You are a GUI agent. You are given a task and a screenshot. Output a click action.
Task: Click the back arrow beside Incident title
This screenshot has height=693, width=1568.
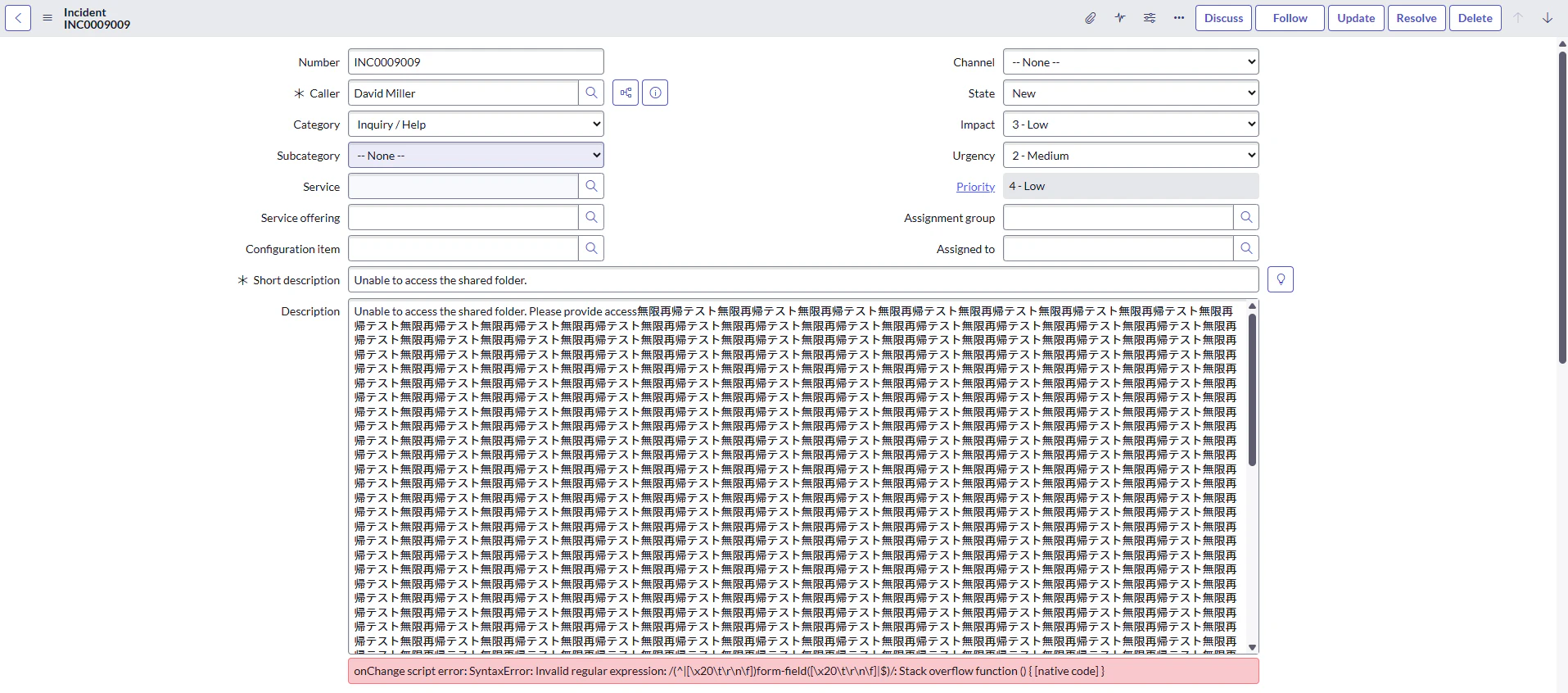[18, 18]
